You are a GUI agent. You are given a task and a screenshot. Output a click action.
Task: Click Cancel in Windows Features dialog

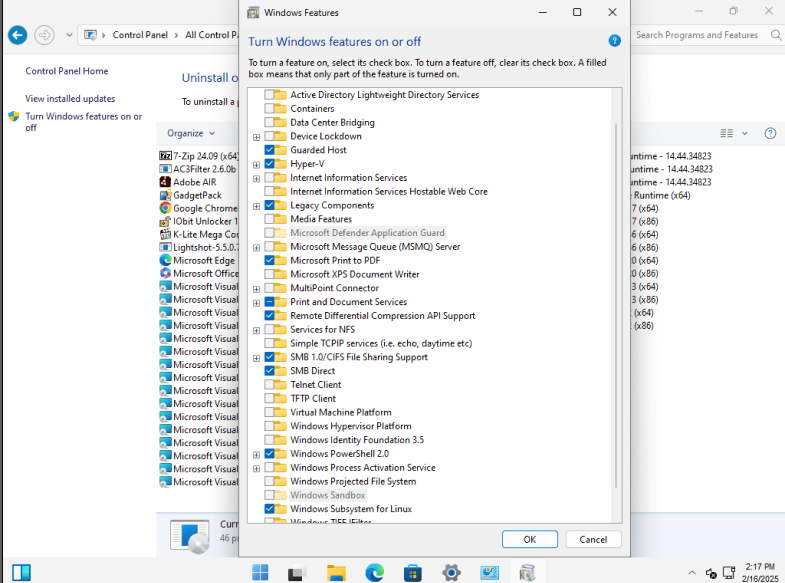tap(593, 539)
